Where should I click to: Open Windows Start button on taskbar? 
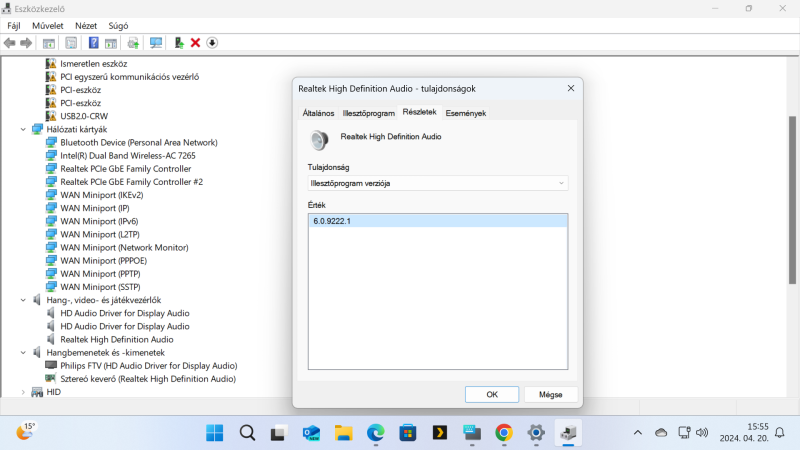coord(215,433)
